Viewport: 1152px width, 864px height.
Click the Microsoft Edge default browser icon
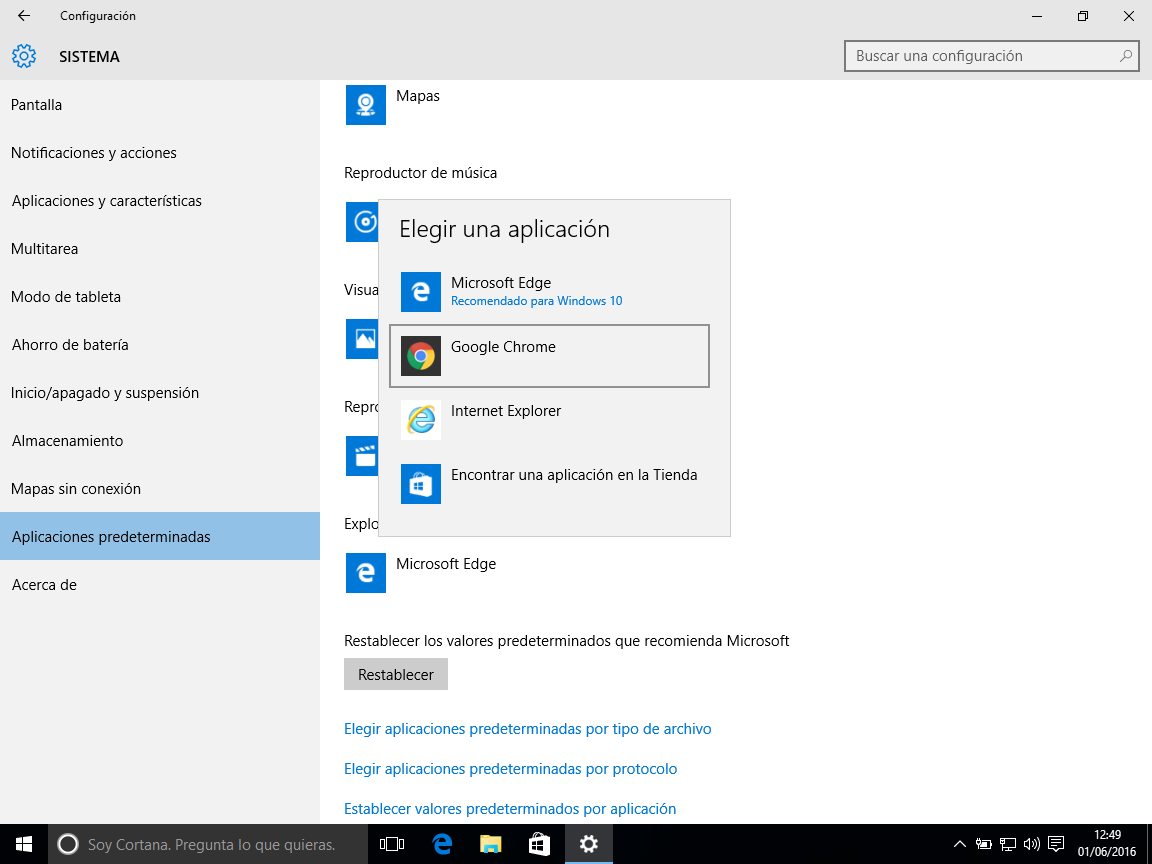366,573
